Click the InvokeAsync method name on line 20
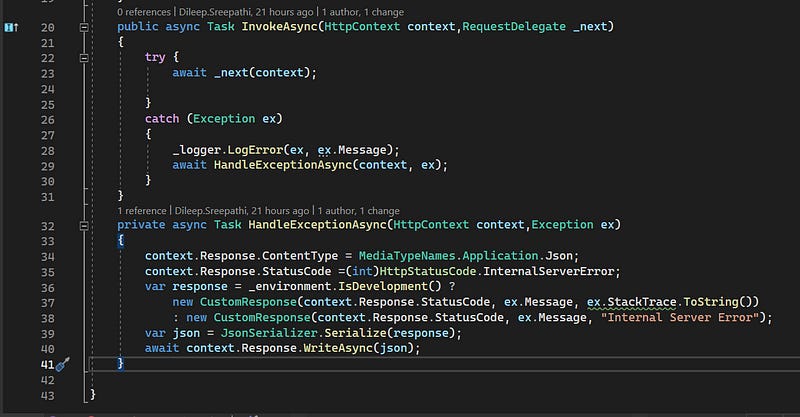This screenshot has width=800, height=417. point(280,27)
